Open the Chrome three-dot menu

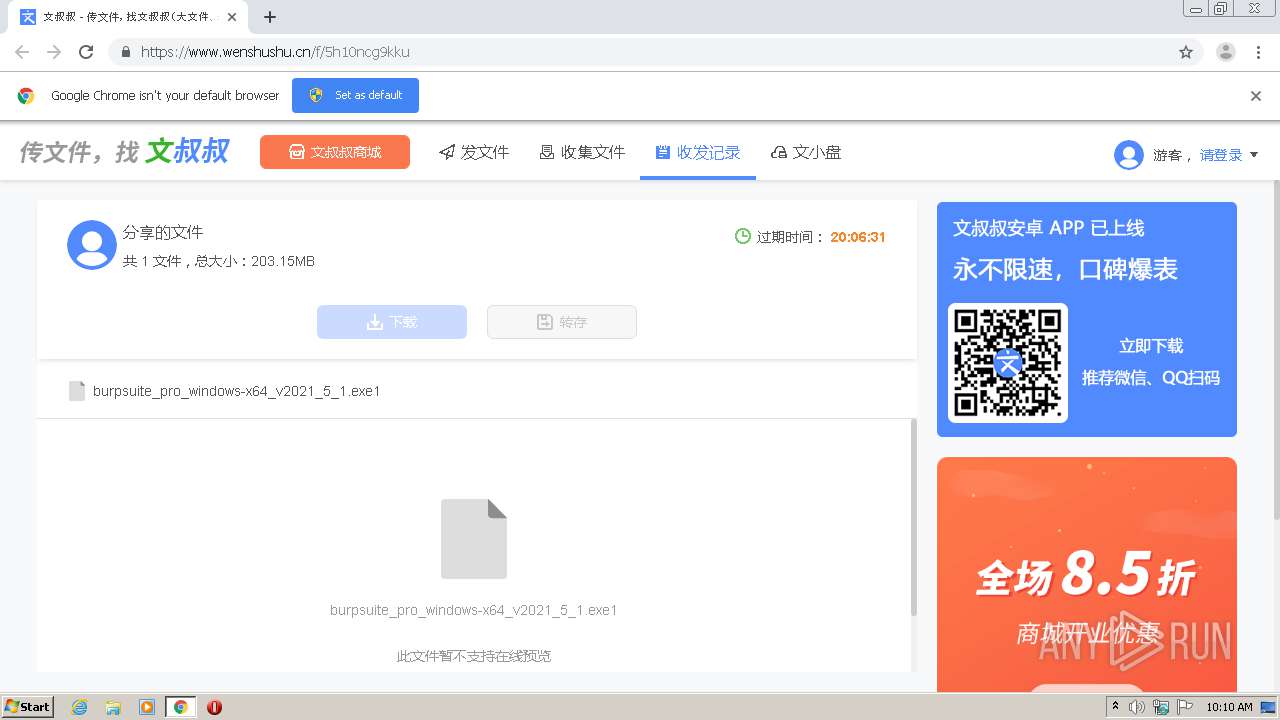coord(1258,52)
